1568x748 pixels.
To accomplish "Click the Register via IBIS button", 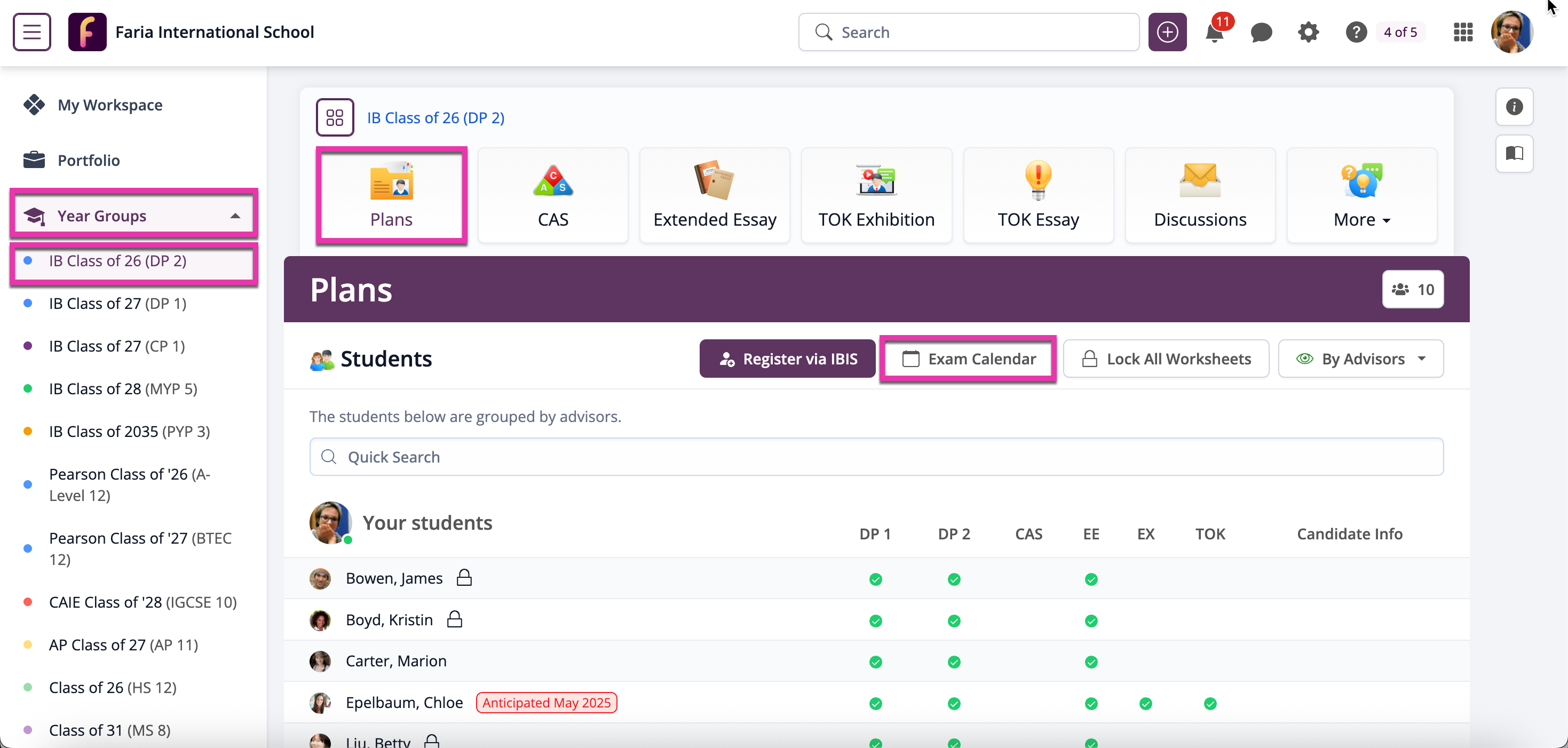I will 787,359.
